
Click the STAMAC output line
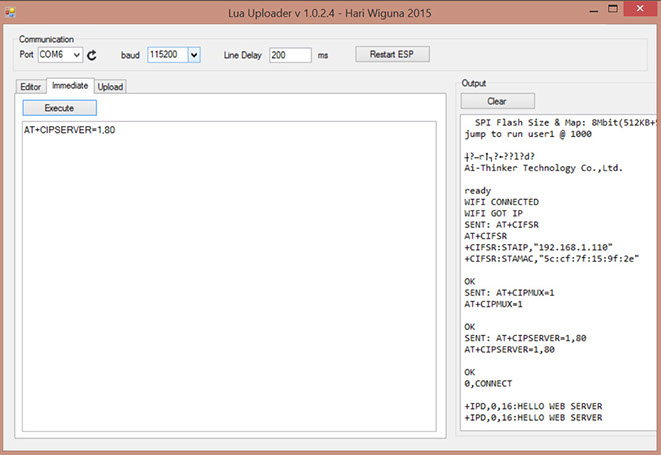pos(551,258)
